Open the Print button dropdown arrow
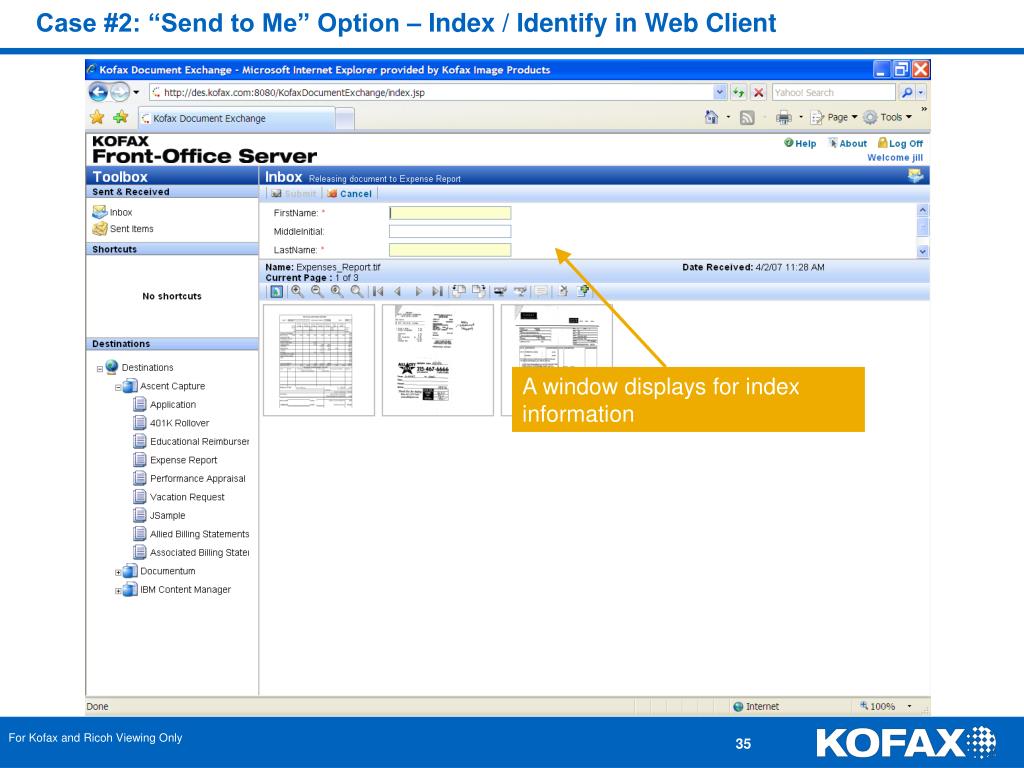The image size is (1024, 768). pyautogui.click(x=801, y=118)
